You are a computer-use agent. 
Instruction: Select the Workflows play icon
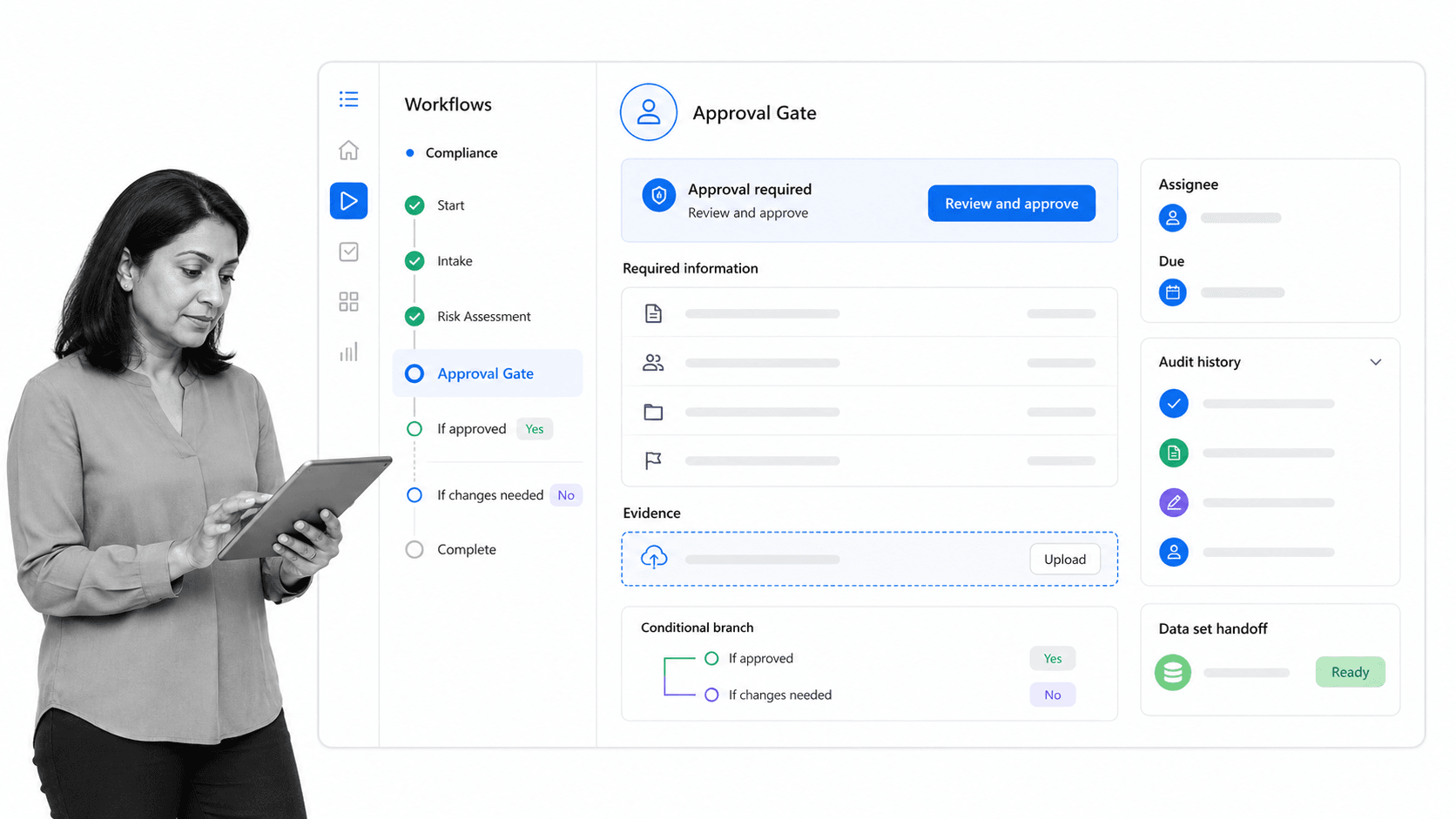348,201
